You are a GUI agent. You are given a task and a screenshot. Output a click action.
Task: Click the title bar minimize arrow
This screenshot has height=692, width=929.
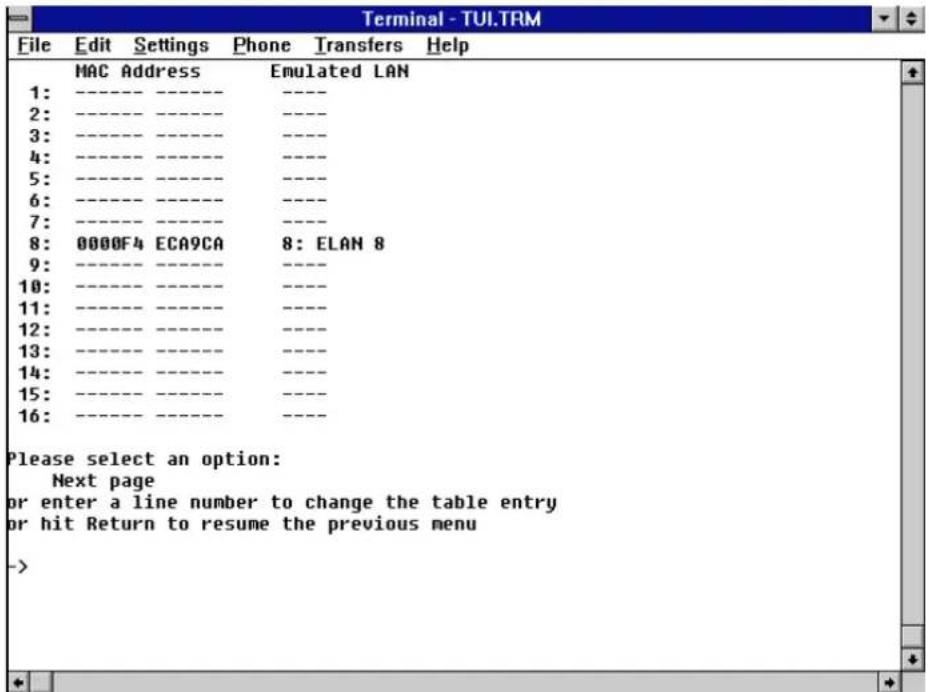pyautogui.click(x=884, y=18)
